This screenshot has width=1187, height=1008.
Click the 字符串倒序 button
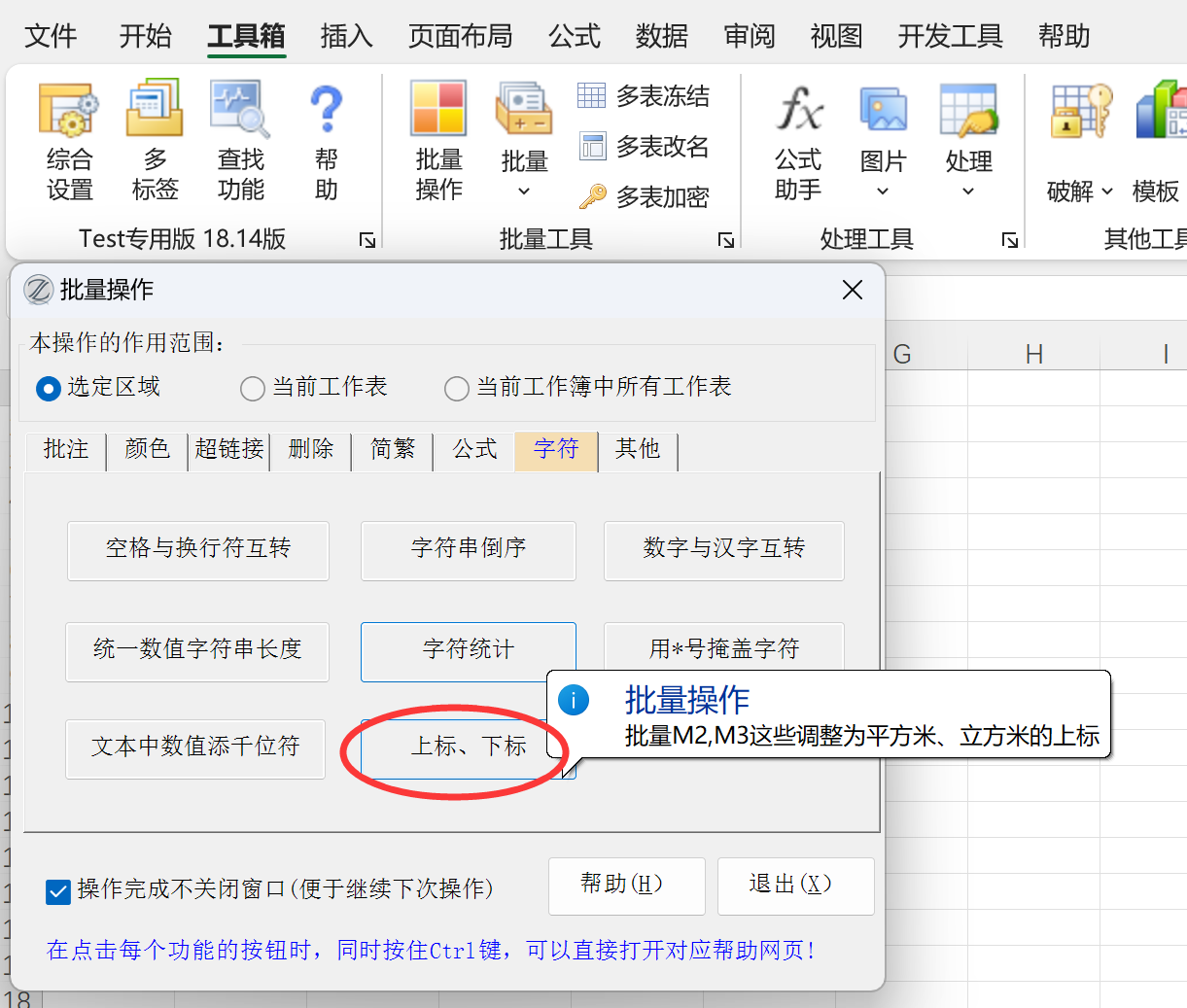[x=469, y=549]
